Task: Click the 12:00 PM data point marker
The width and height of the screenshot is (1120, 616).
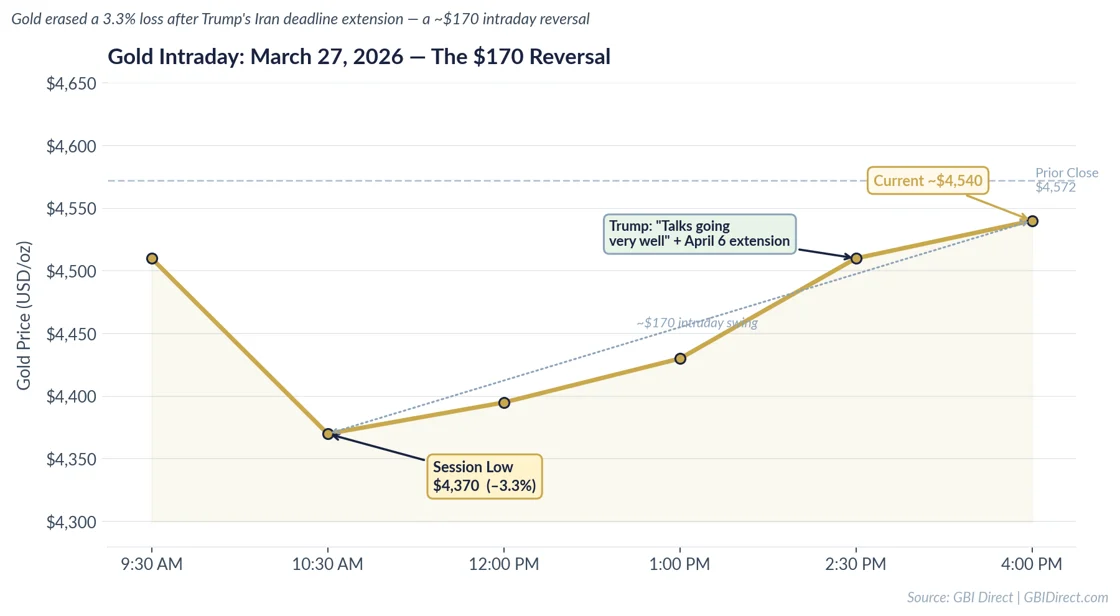Action: click(504, 403)
